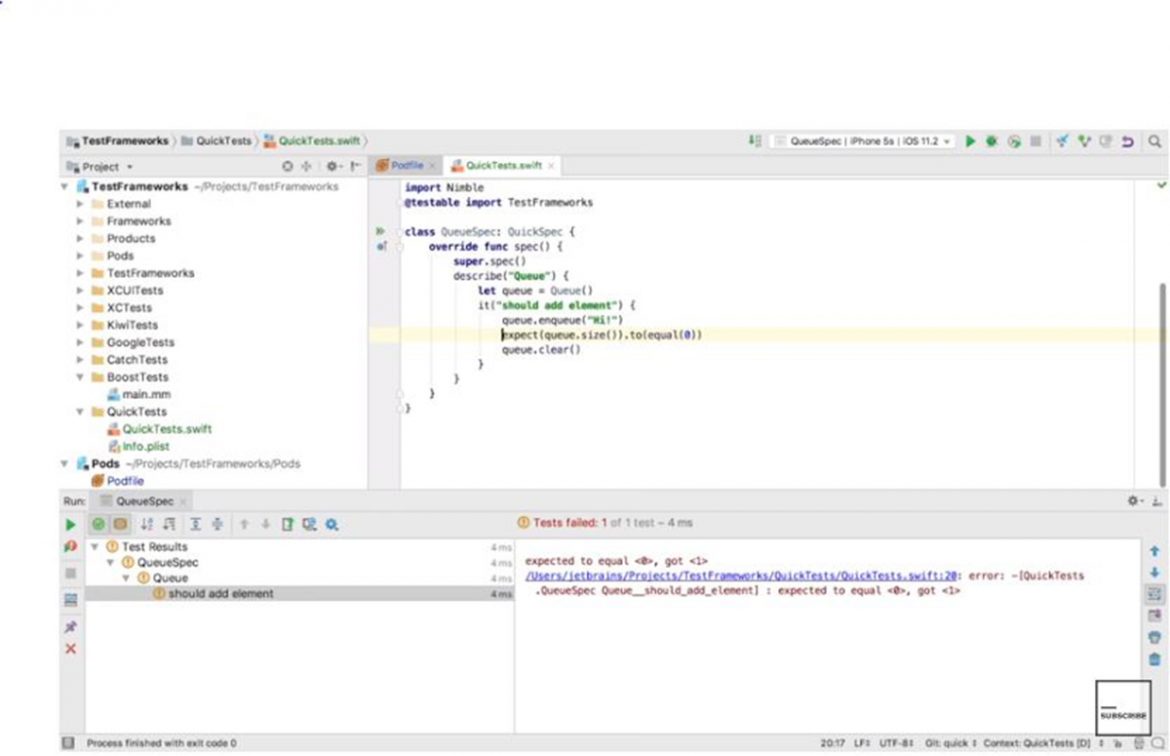Open test runner settings cog icon
Image resolution: width=1170 pixels, height=756 pixels.
click(332, 524)
